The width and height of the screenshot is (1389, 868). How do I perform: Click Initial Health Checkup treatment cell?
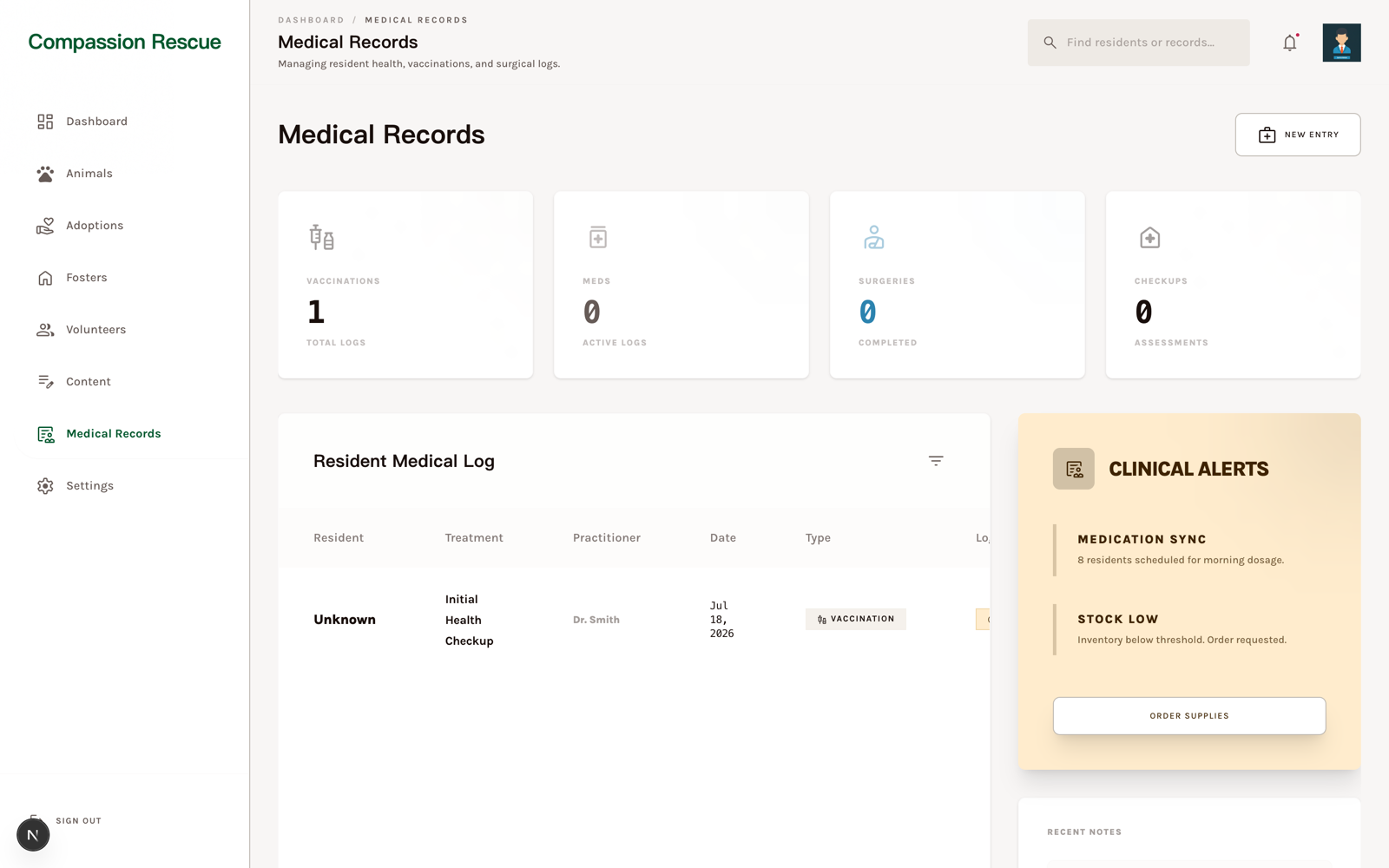pos(470,620)
